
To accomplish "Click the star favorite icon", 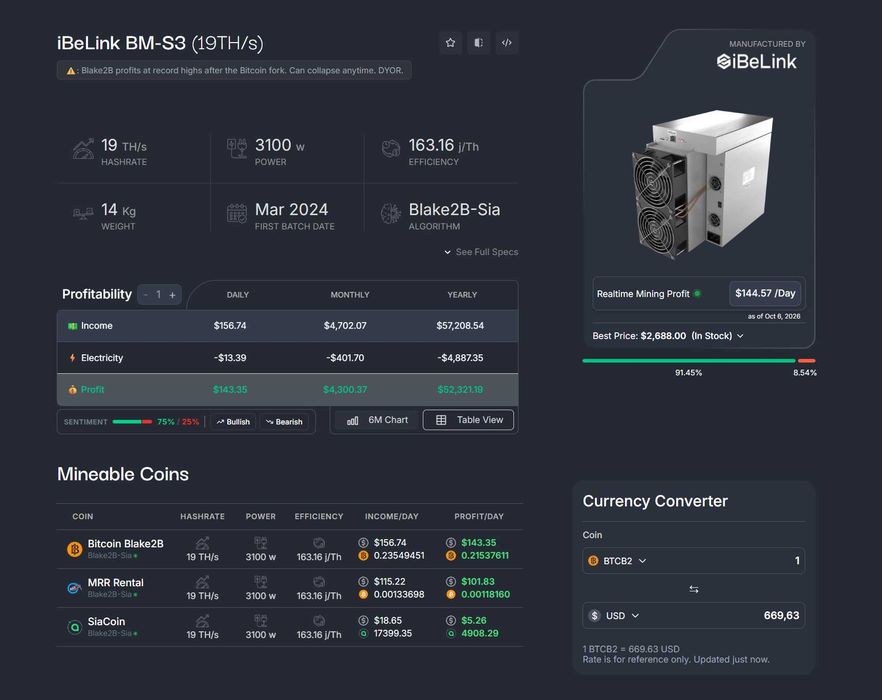I will pos(451,43).
